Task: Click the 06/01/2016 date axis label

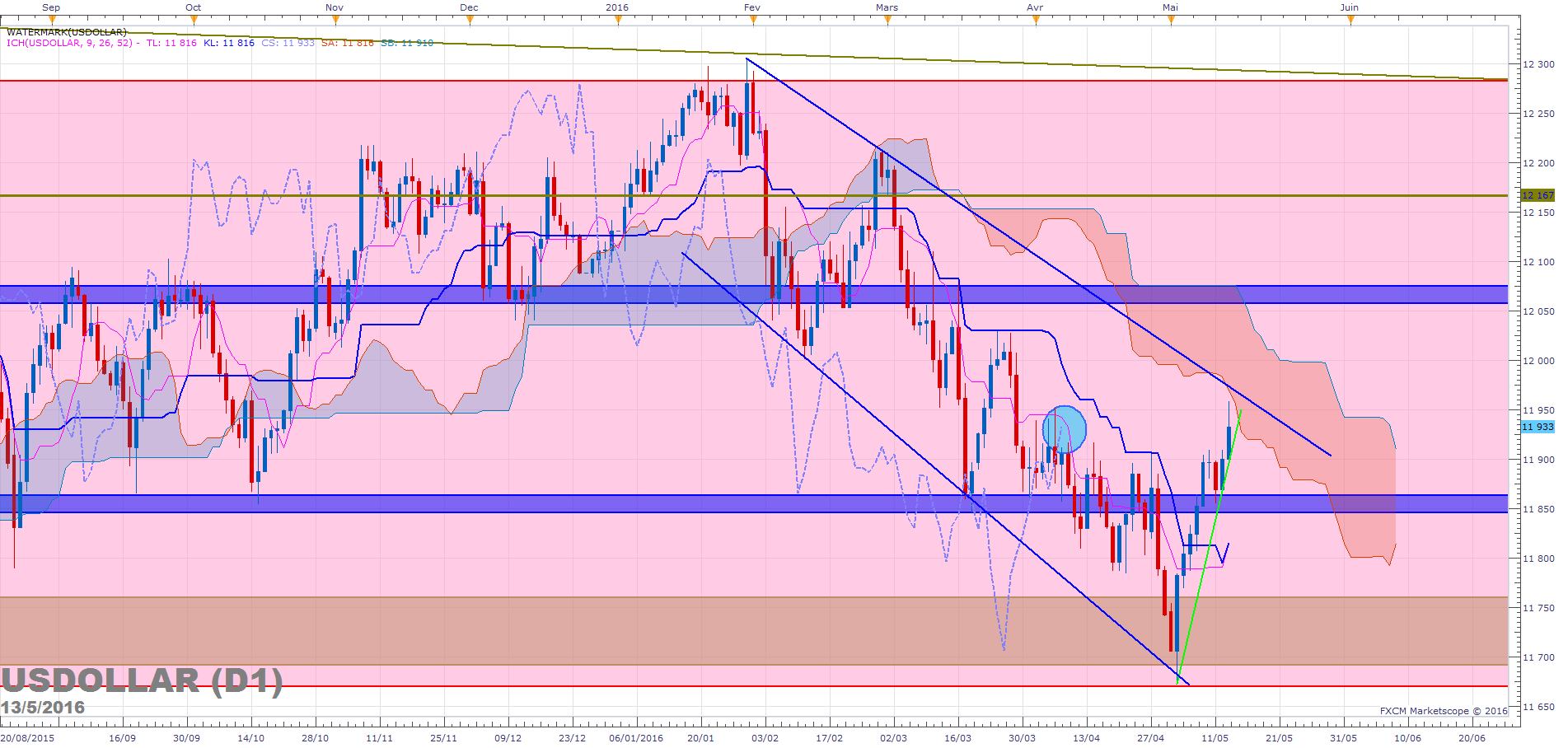Action: [636, 738]
